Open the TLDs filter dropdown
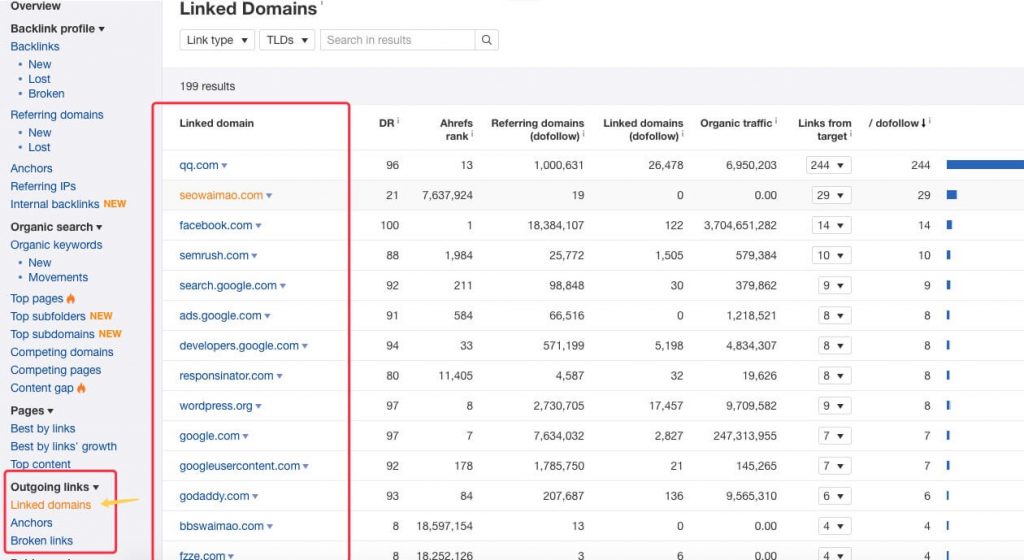 click(x=287, y=40)
